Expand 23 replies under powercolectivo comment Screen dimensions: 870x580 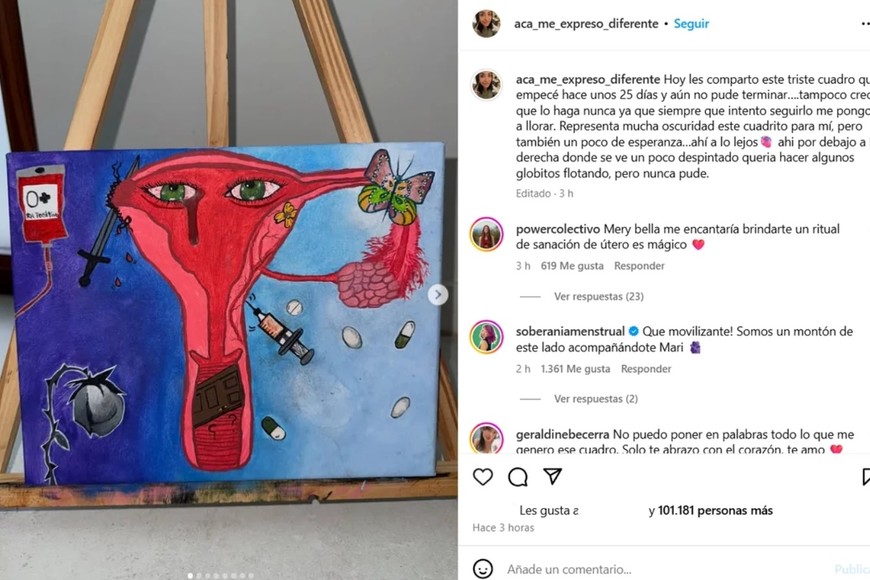click(x=599, y=296)
